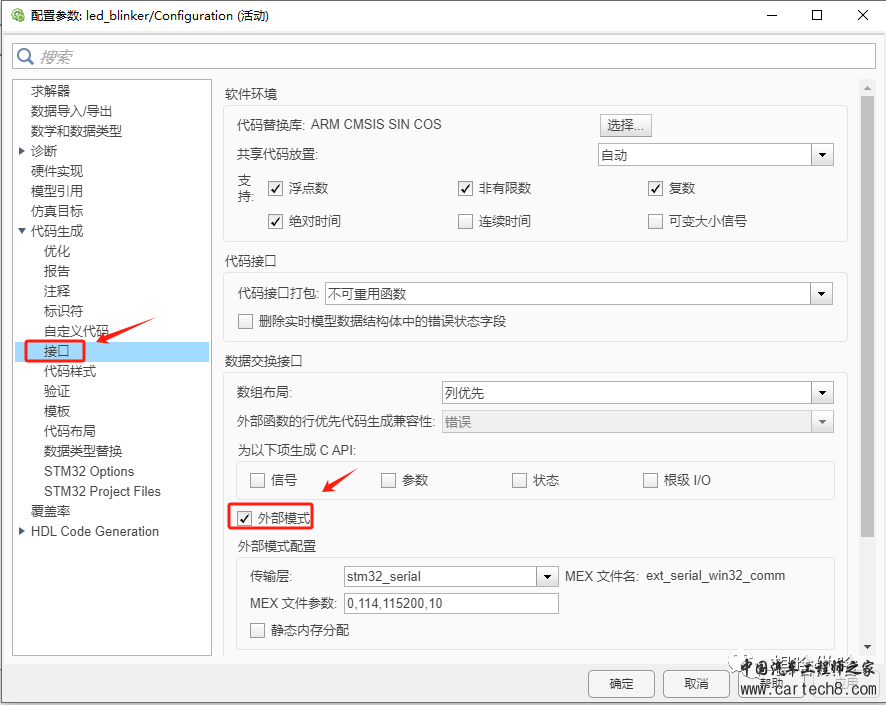
Task: Toggle the 绝对时间 checkbox
Action: coord(275,221)
